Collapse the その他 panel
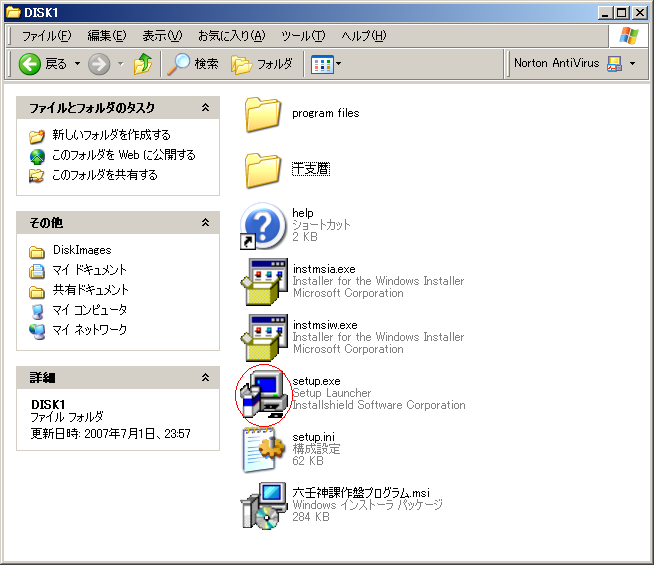Viewport: 654px width, 565px height. click(x=206, y=222)
